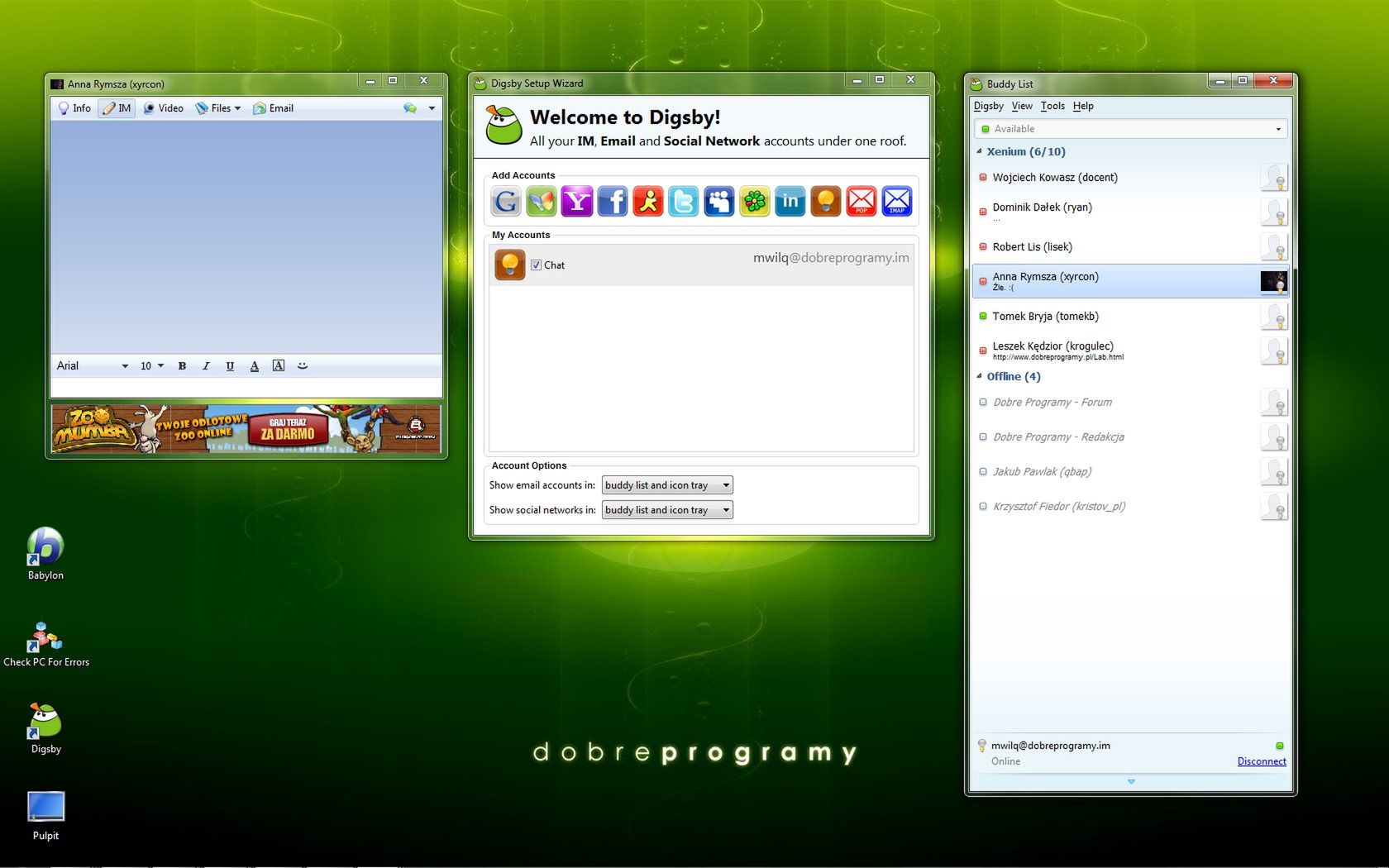Image resolution: width=1389 pixels, height=868 pixels.
Task: Select buddy Dominik Dałek (ryan)
Action: [1130, 212]
